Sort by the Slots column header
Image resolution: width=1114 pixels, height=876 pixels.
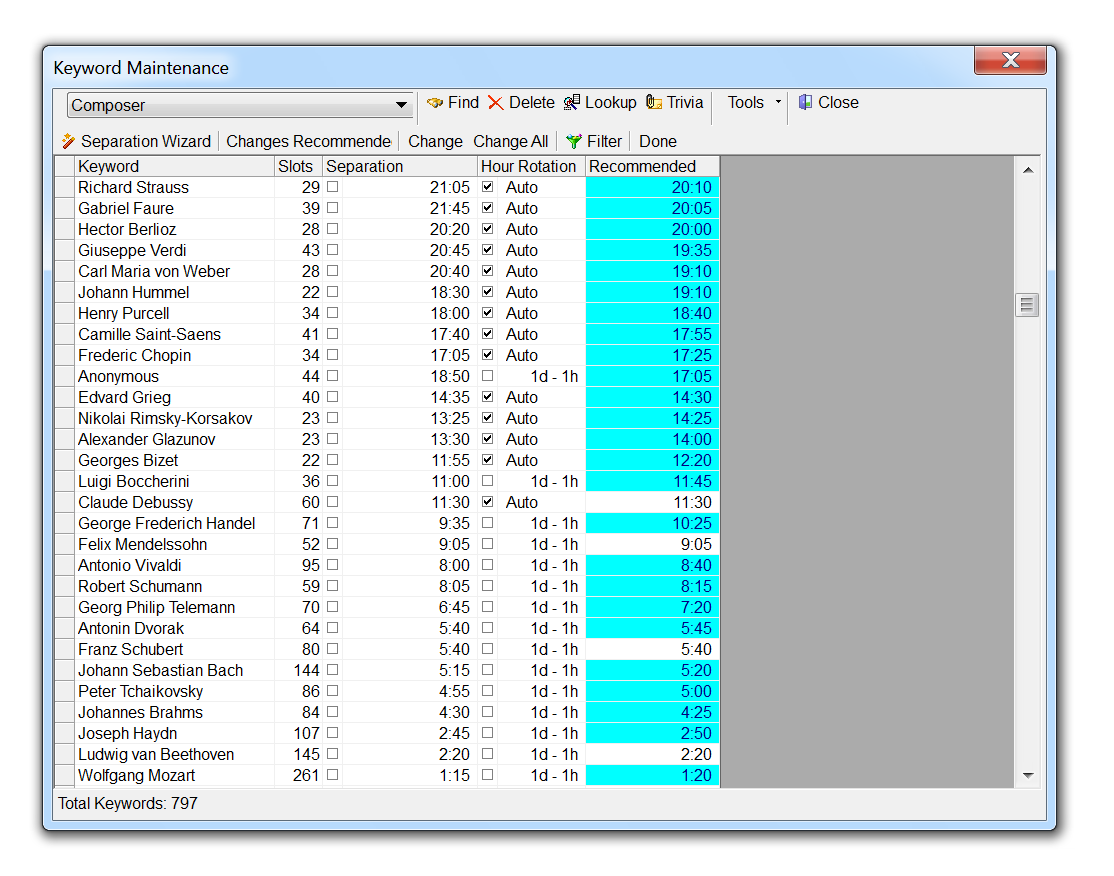(297, 166)
